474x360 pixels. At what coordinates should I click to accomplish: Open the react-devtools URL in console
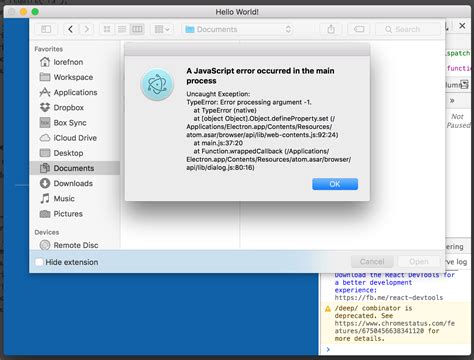tap(389, 298)
